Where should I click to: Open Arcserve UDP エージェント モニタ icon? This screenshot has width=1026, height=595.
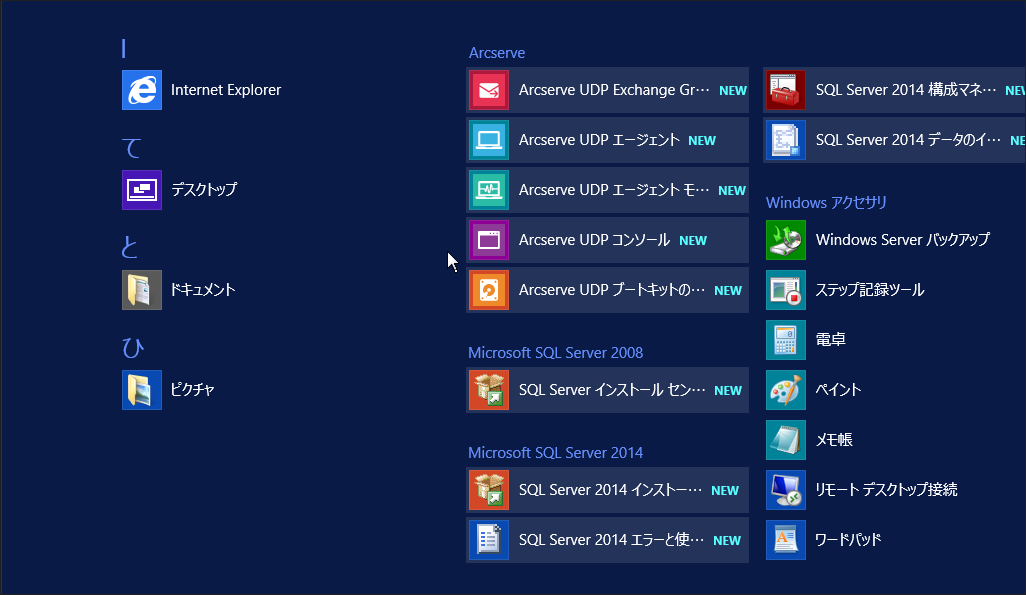coord(489,190)
